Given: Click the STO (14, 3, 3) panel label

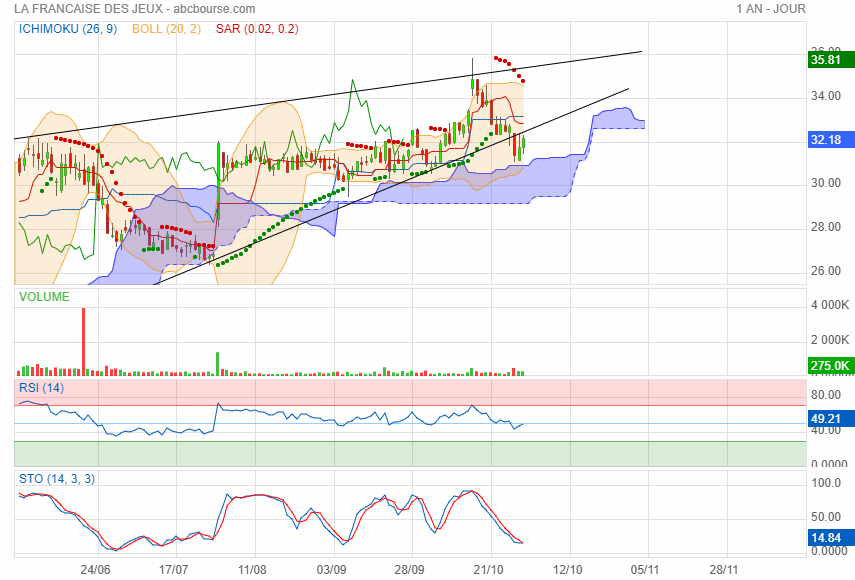Looking at the screenshot, I should (57, 479).
